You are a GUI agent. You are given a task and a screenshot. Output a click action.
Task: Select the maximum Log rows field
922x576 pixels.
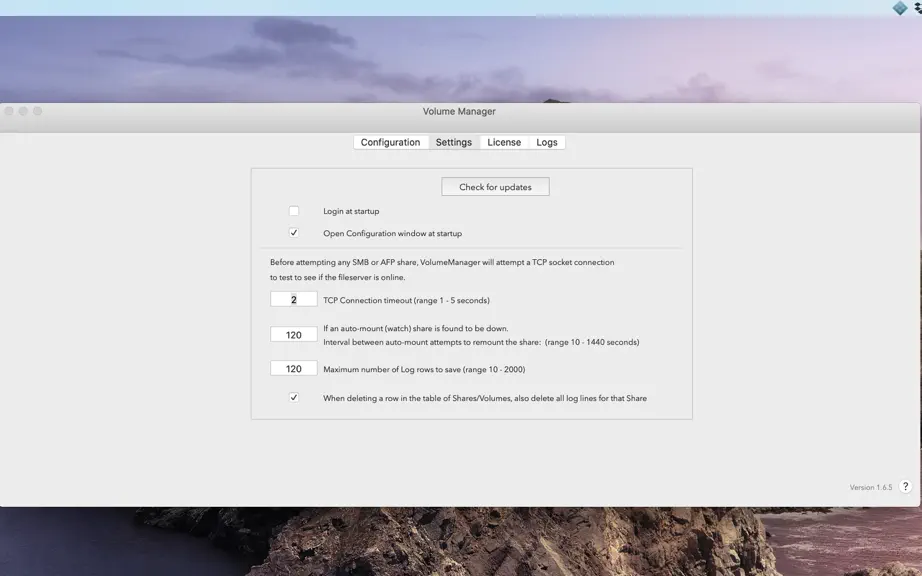pos(294,369)
